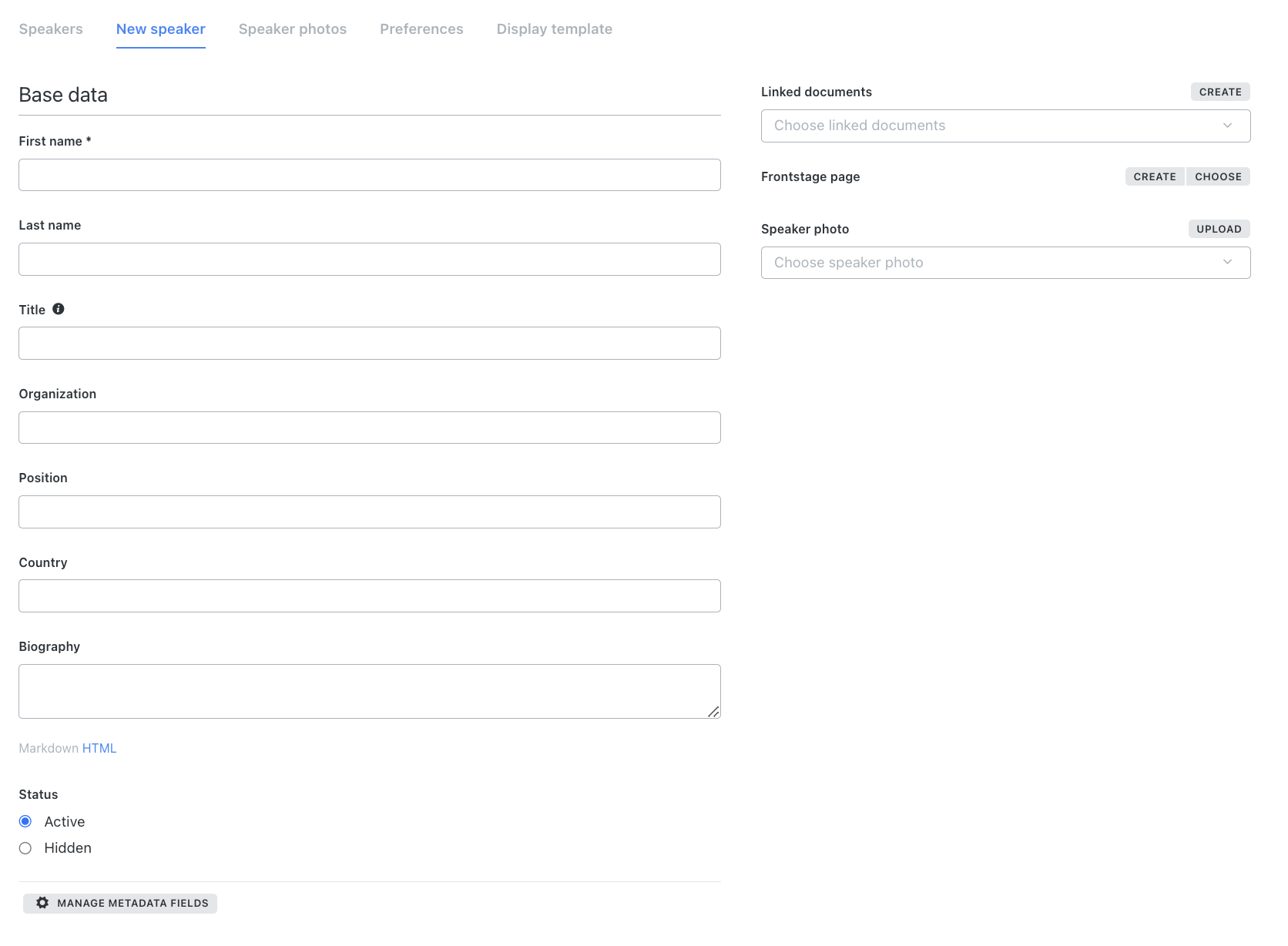Click the Status label
Screen dimensions: 1288x946
pos(39,794)
